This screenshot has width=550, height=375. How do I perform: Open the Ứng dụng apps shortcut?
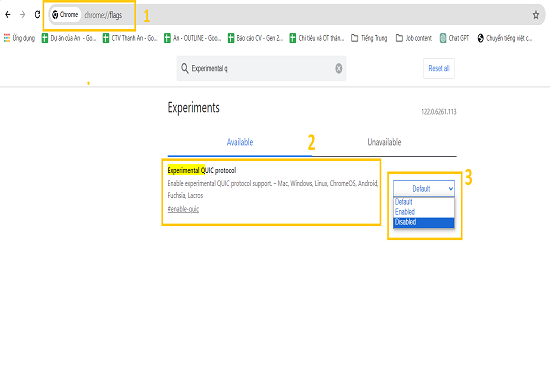[20, 38]
